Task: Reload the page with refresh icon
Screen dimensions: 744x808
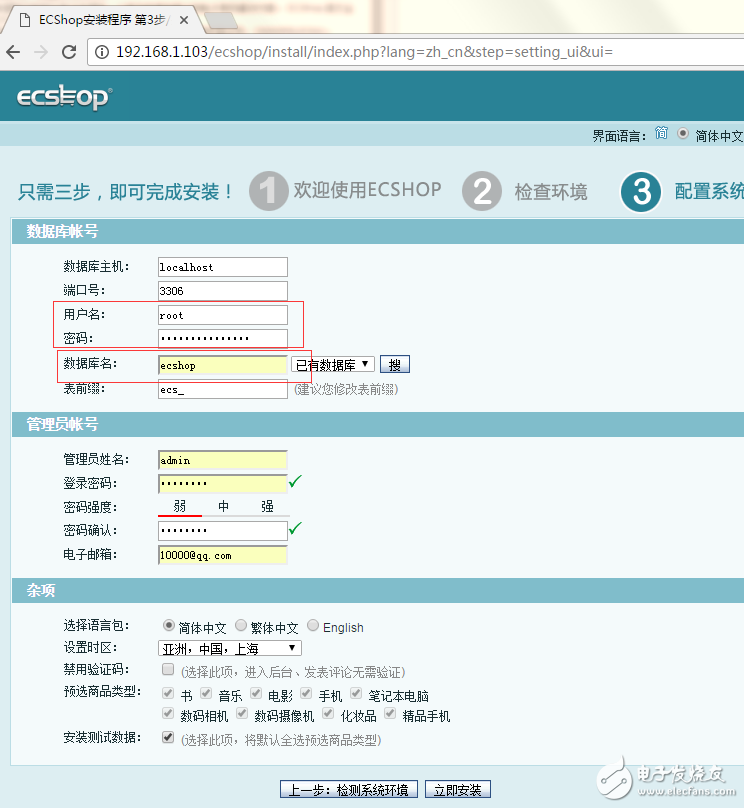Action: (x=69, y=51)
